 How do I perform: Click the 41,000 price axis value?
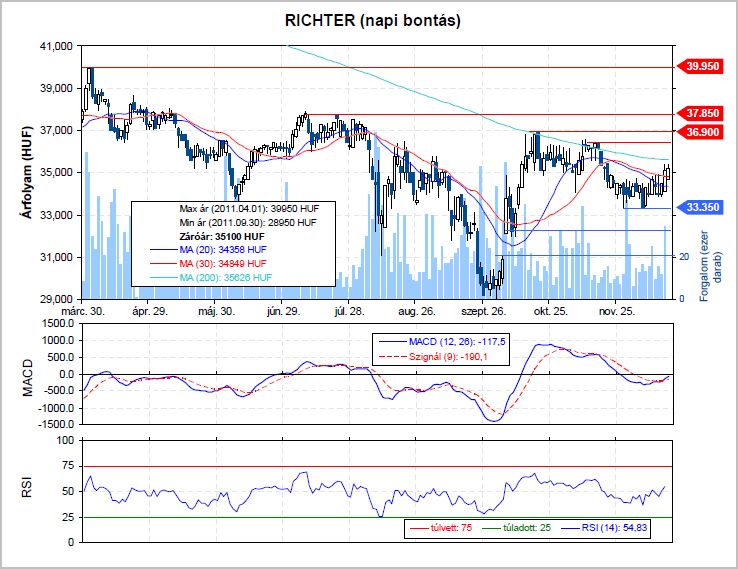[x=56, y=46]
